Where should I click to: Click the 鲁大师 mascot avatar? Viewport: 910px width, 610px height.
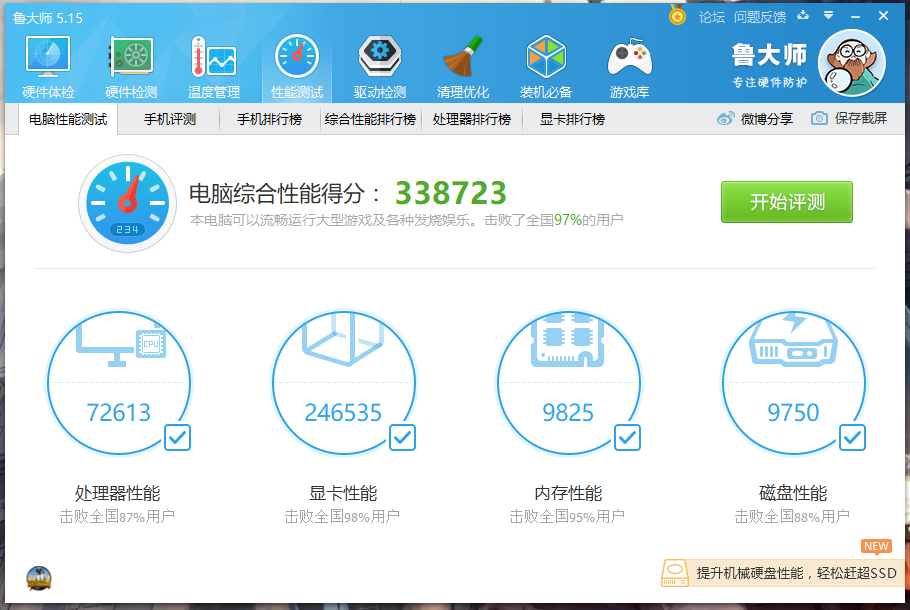coord(851,63)
